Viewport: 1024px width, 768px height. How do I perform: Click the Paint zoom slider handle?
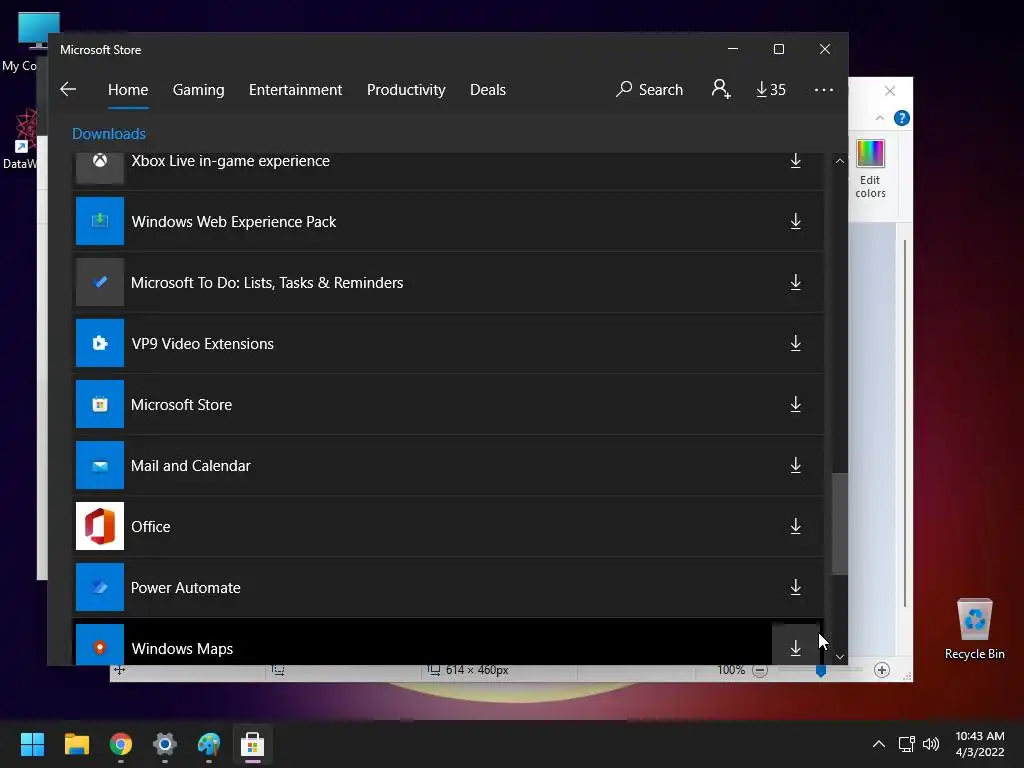tap(821, 671)
